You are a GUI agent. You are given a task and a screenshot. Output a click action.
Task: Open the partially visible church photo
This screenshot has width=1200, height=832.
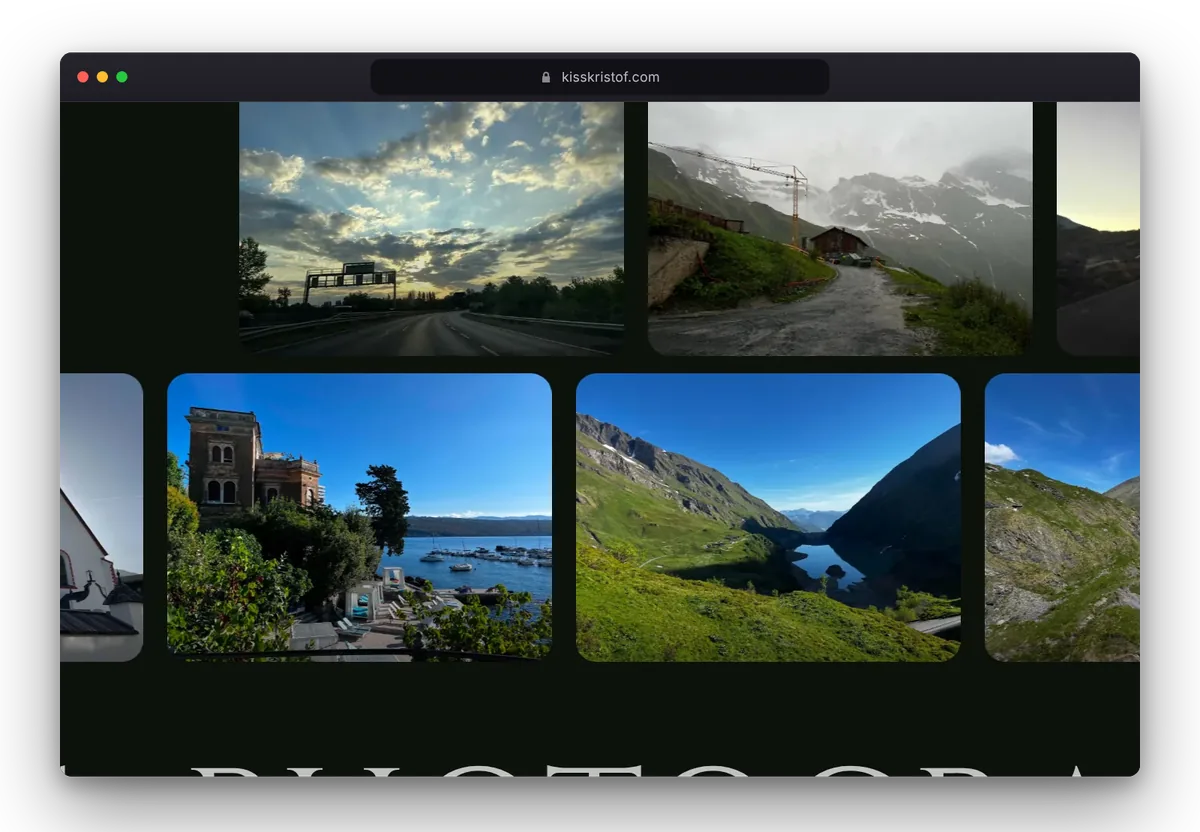tap(101, 517)
